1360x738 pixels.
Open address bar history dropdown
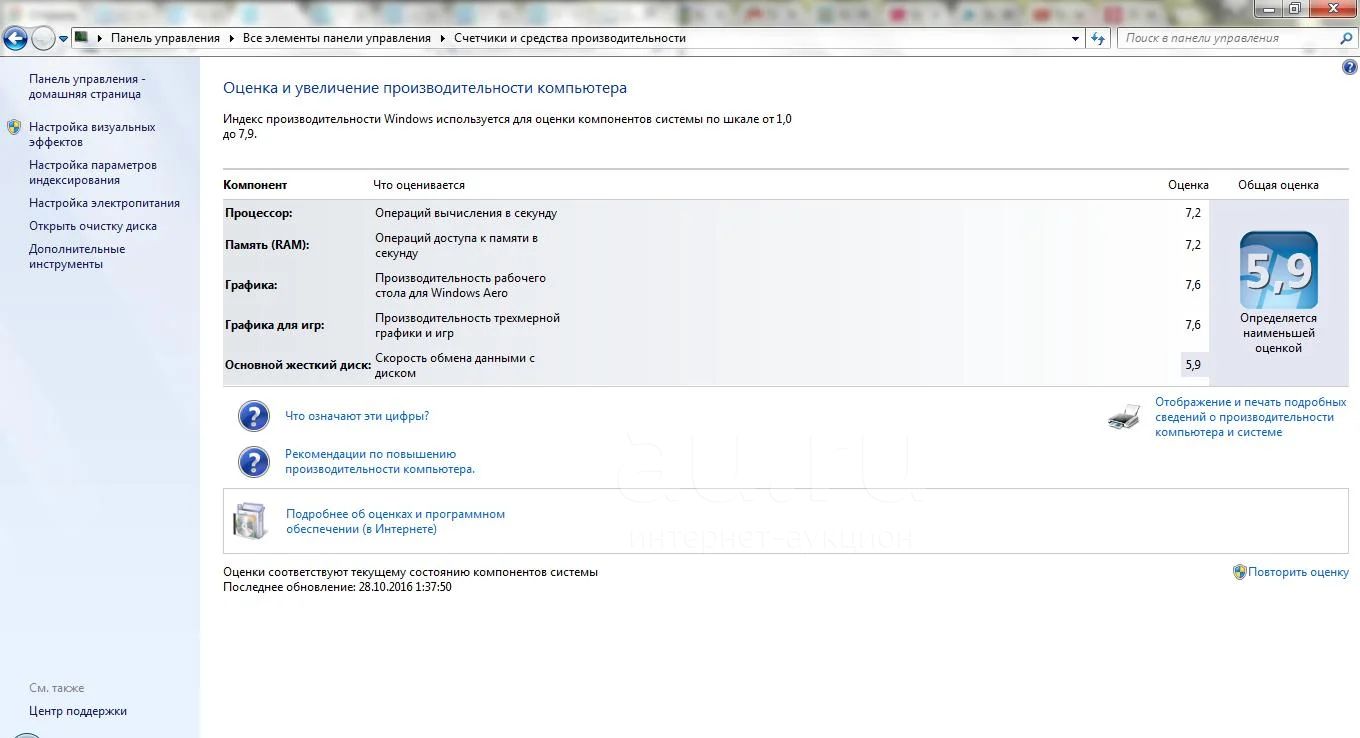click(x=1076, y=38)
